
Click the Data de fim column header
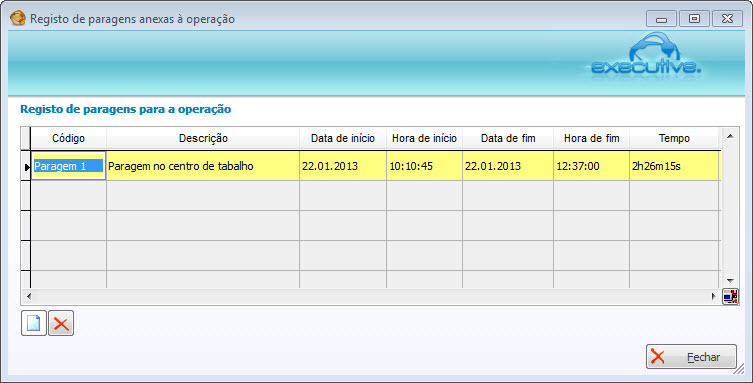tap(508, 138)
